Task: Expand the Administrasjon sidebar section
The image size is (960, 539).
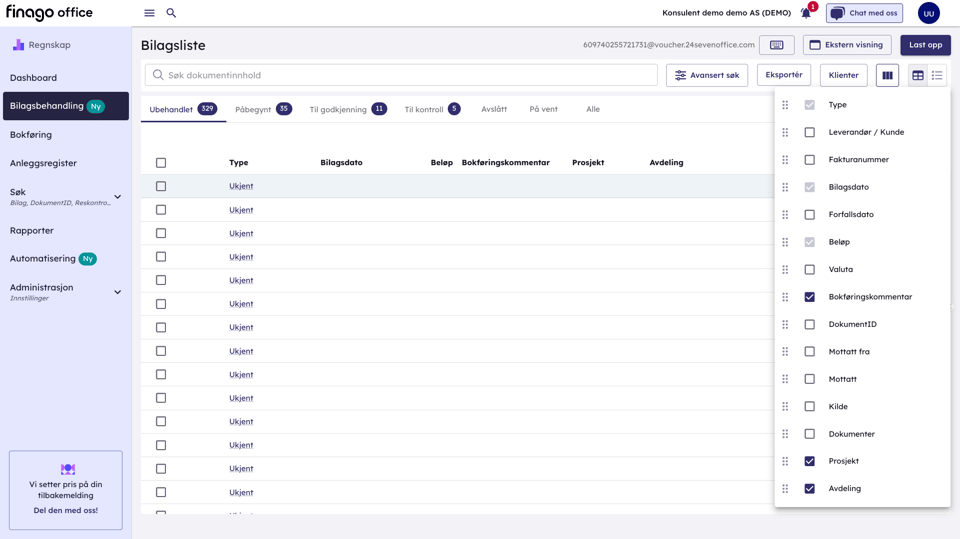Action: (x=118, y=292)
